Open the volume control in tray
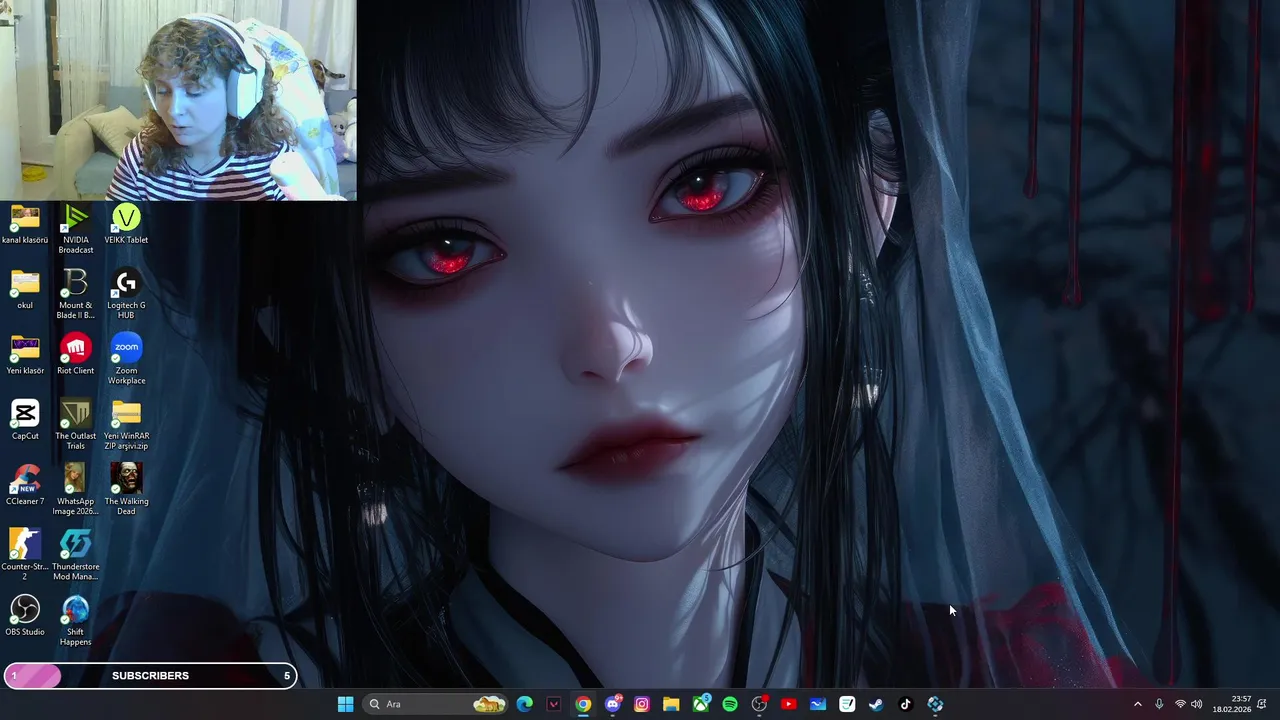 click(x=1196, y=704)
